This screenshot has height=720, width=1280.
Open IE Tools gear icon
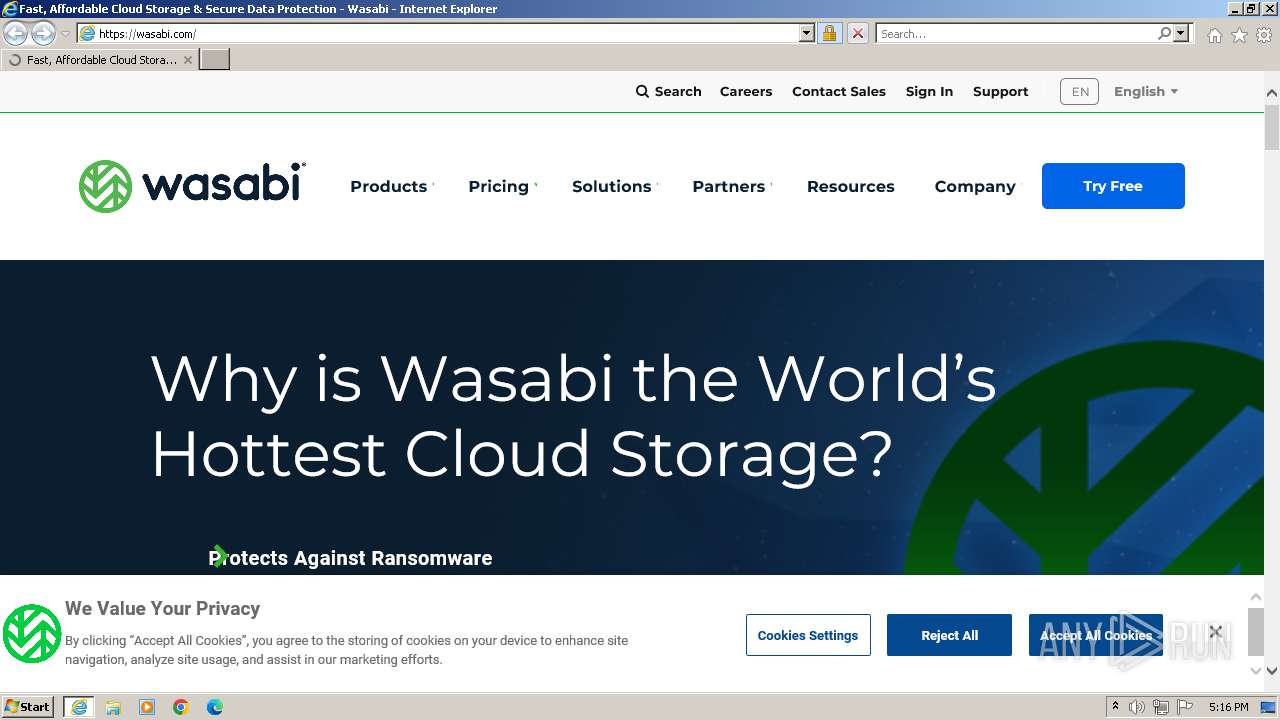1264,35
